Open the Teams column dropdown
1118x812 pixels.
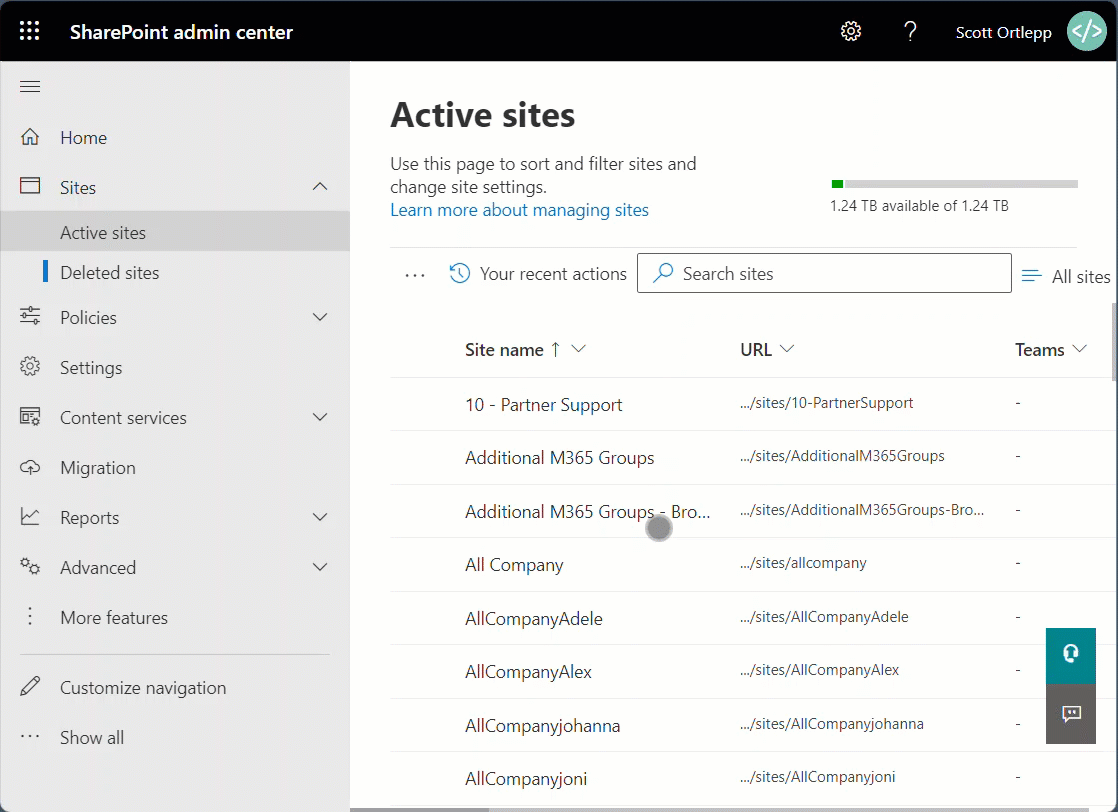tap(1079, 349)
